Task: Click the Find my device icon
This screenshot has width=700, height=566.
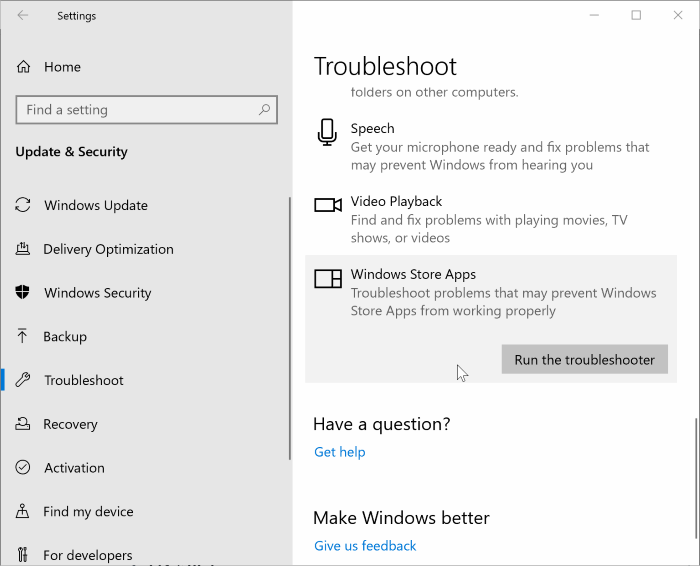Action: pos(22,511)
